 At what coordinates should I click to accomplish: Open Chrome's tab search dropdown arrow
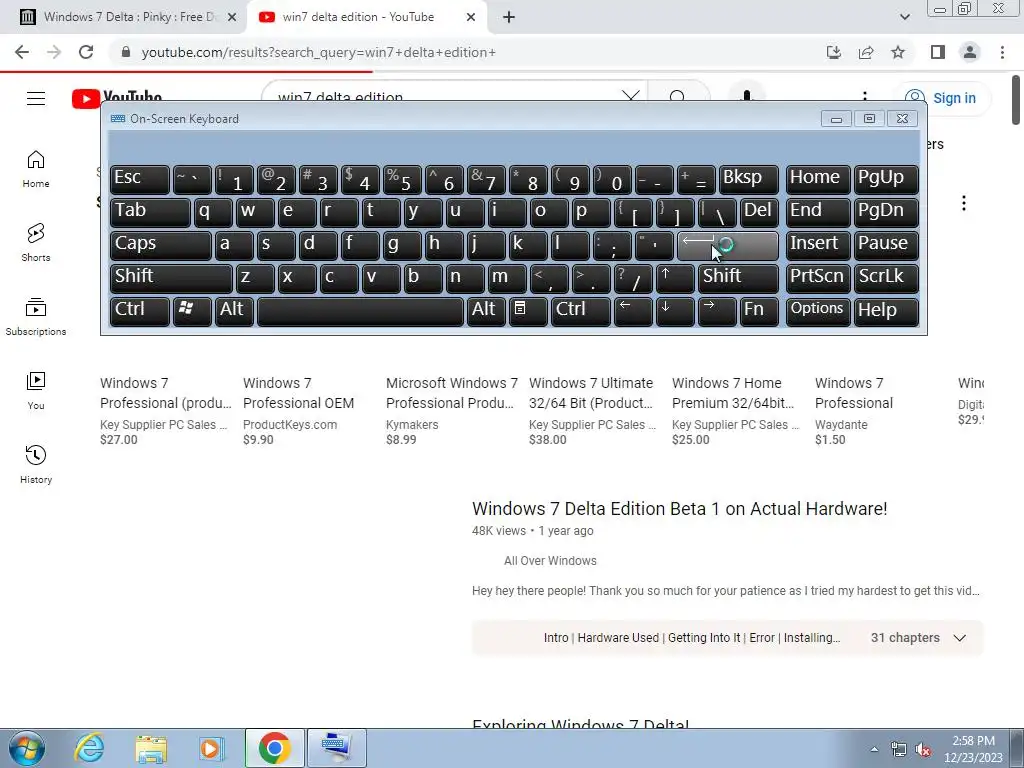point(904,17)
